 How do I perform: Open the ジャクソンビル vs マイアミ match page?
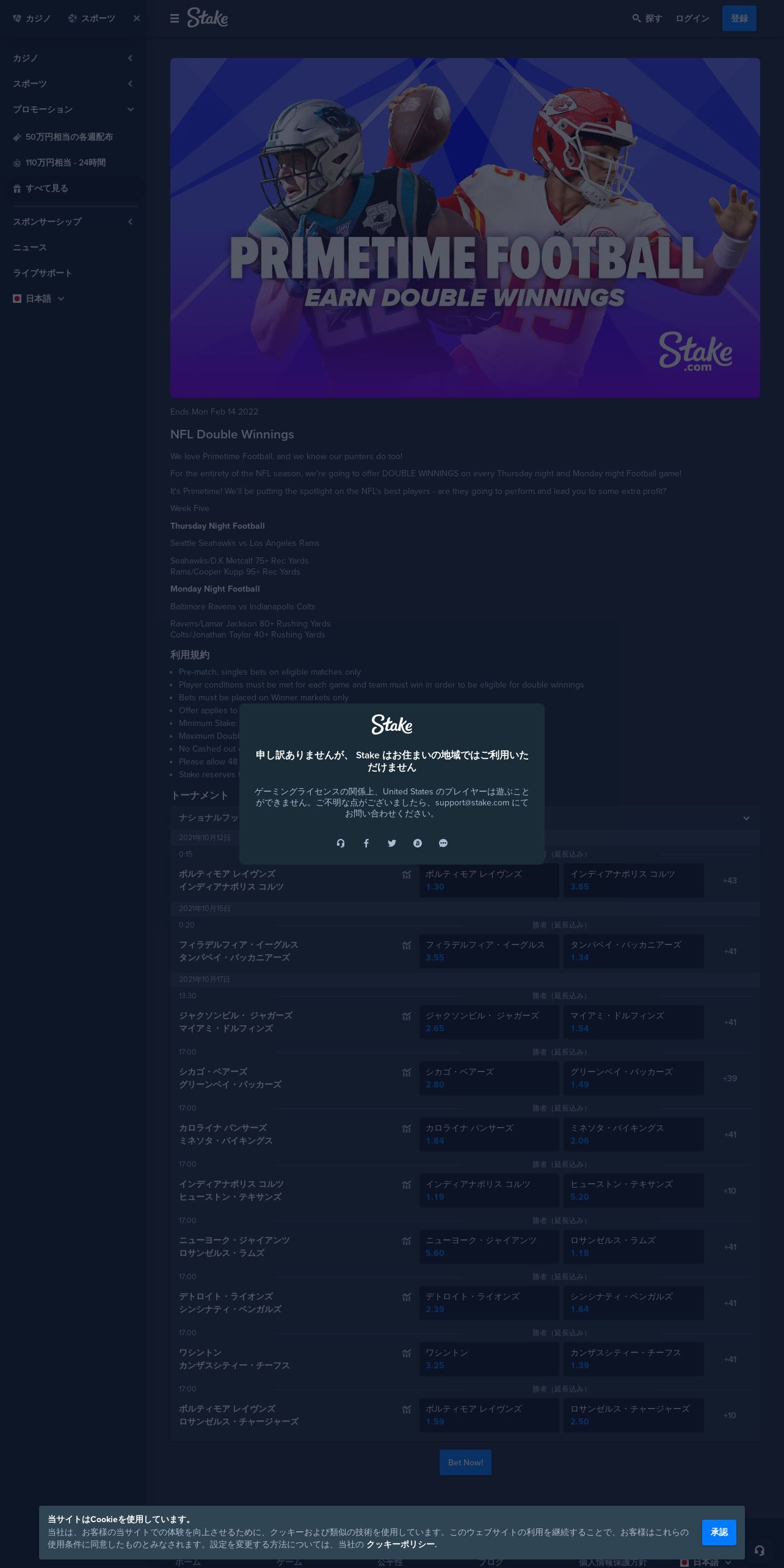click(x=236, y=1022)
